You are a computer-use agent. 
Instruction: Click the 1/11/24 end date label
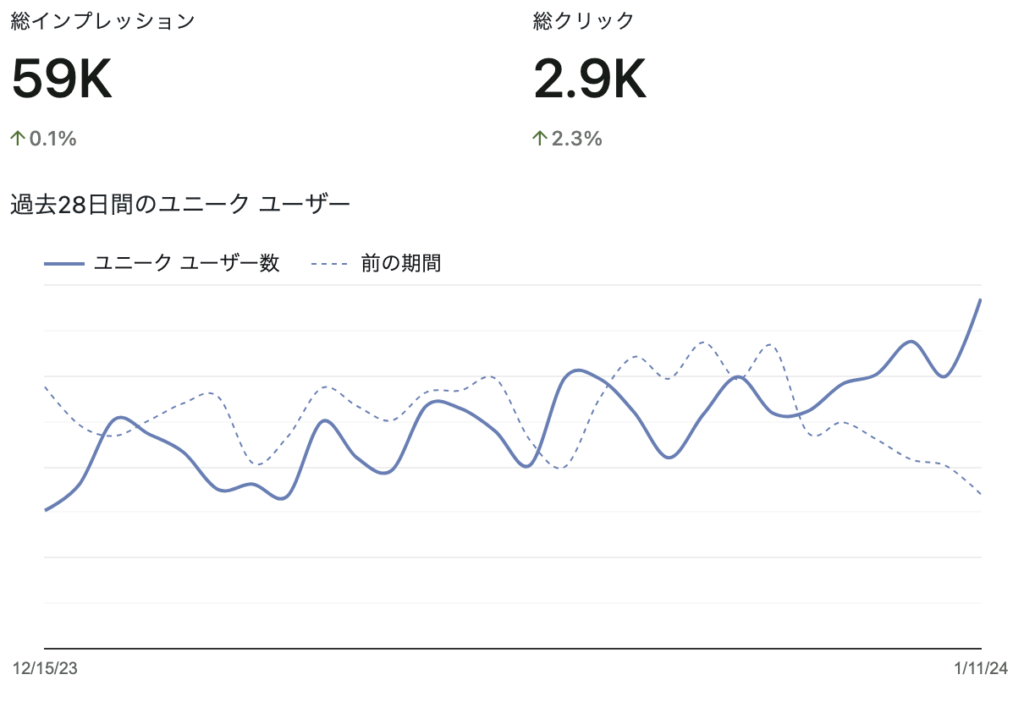click(980, 669)
